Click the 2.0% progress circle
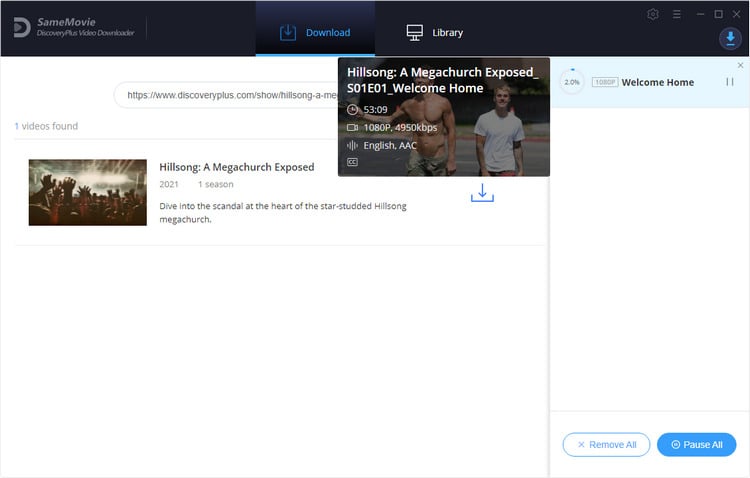 572,82
